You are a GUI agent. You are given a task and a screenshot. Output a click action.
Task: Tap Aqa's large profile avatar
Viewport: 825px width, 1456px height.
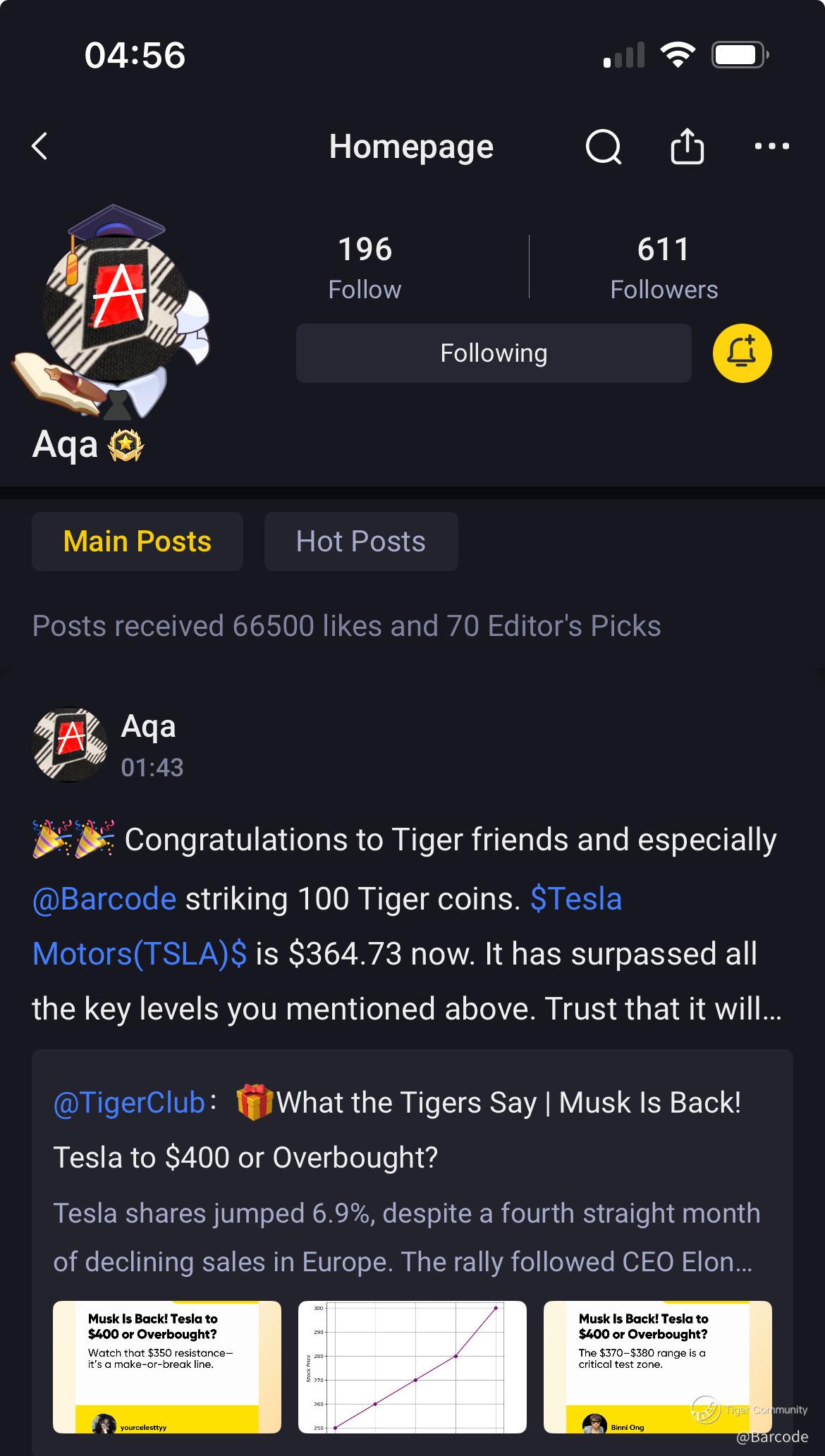tap(113, 310)
